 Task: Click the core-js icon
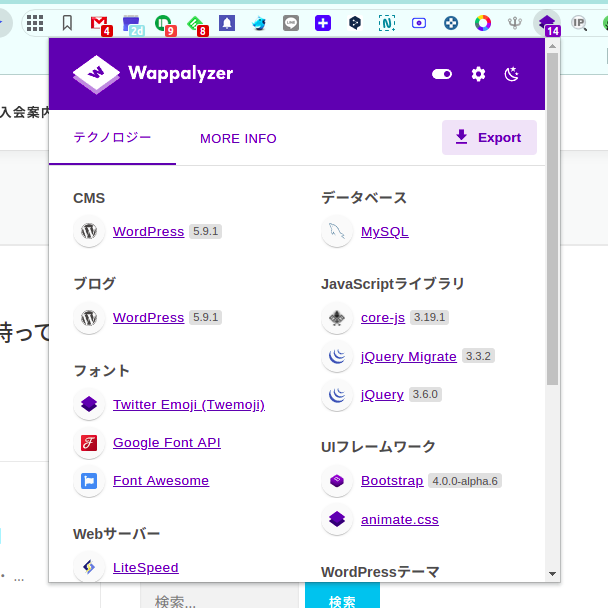point(337,318)
